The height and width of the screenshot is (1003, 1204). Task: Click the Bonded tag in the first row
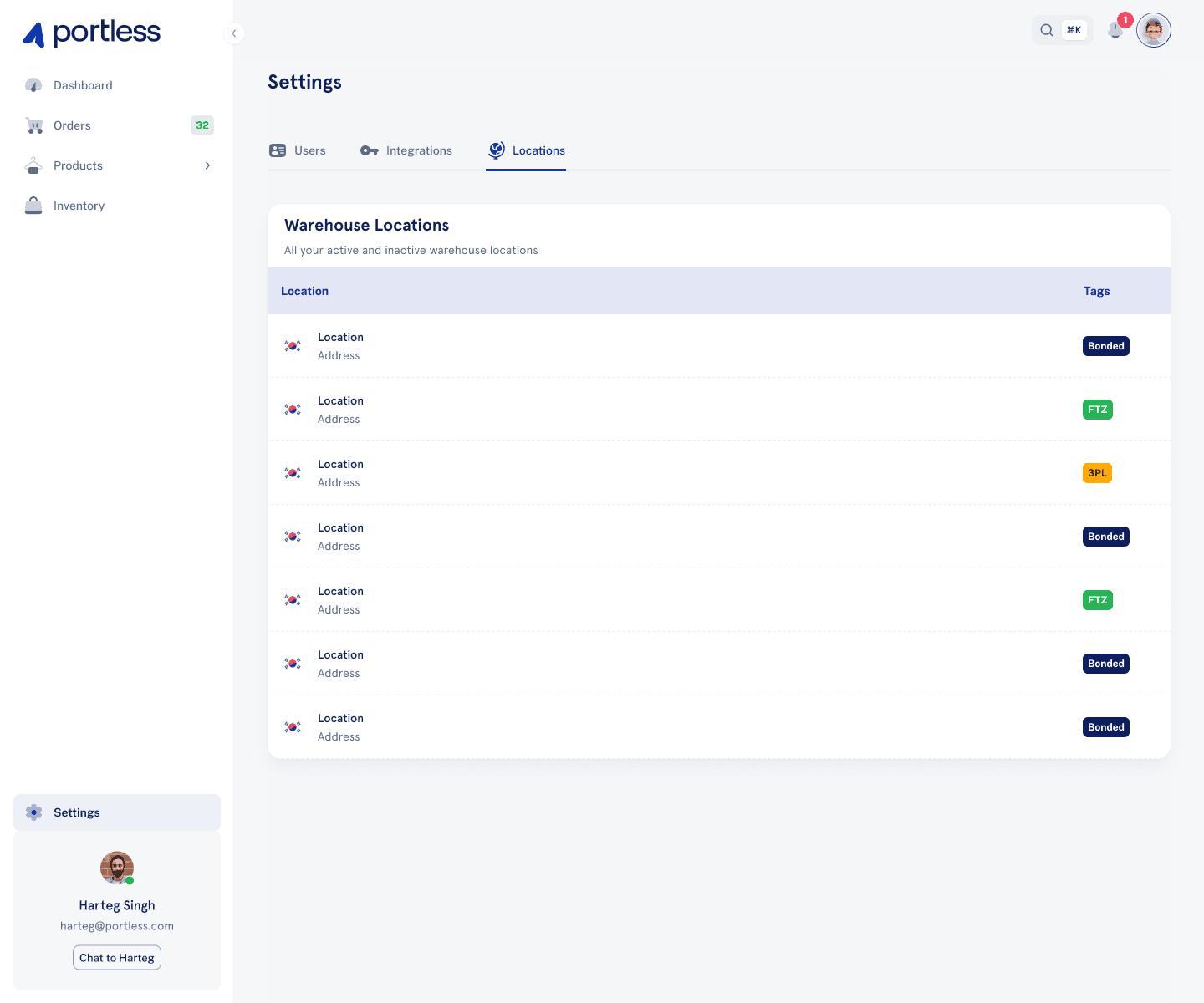(1106, 346)
